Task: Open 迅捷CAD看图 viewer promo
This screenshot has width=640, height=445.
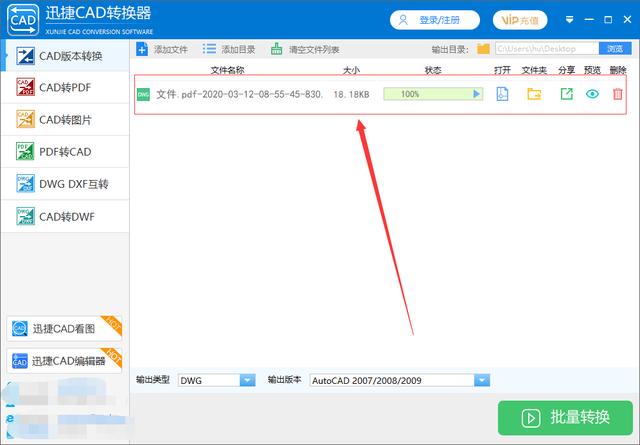Action: point(64,329)
